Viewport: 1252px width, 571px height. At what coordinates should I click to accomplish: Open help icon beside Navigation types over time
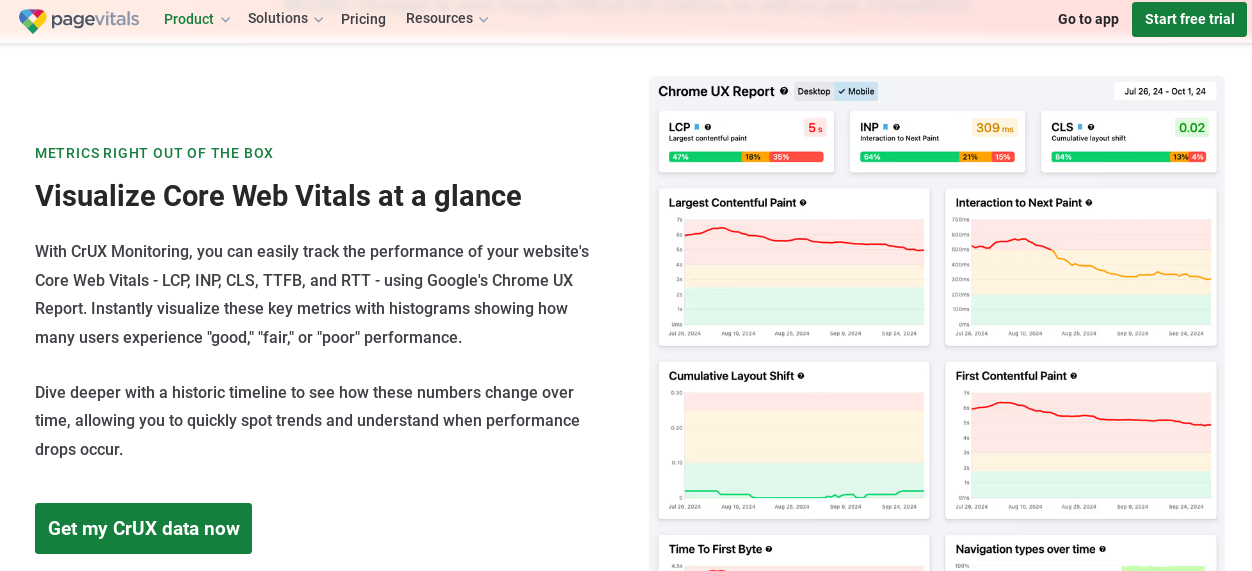1102,549
